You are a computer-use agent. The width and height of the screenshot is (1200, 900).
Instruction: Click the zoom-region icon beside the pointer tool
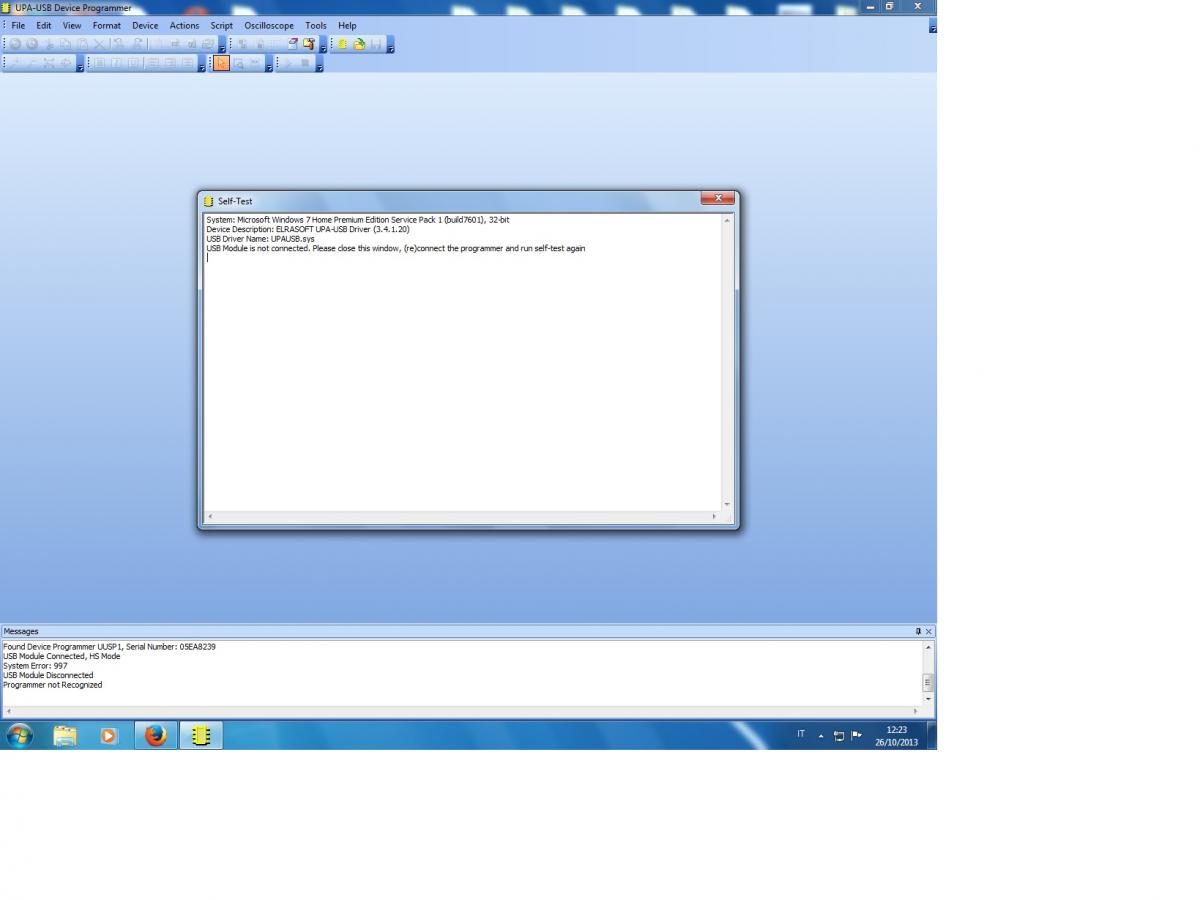pyautogui.click(x=238, y=63)
